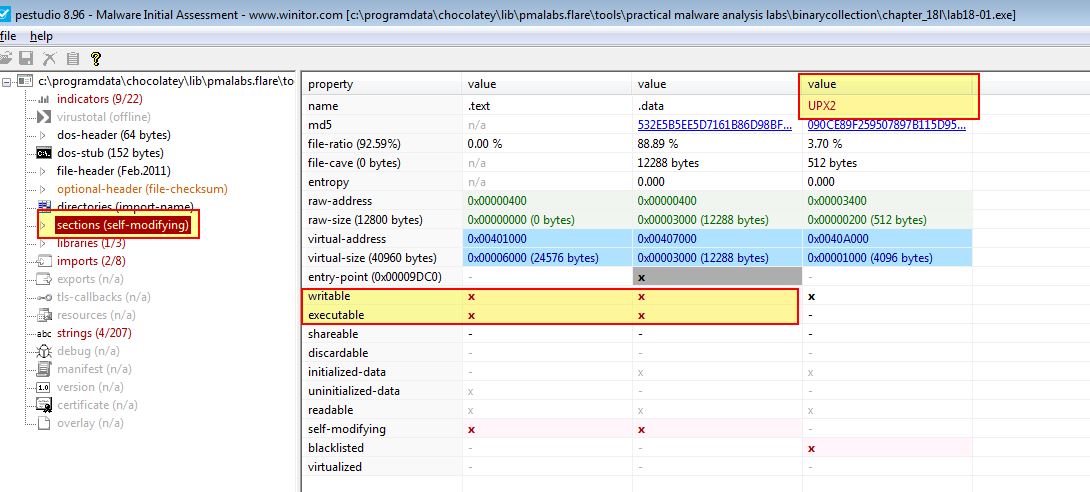Select the tls-callbacks key icon

(44, 297)
